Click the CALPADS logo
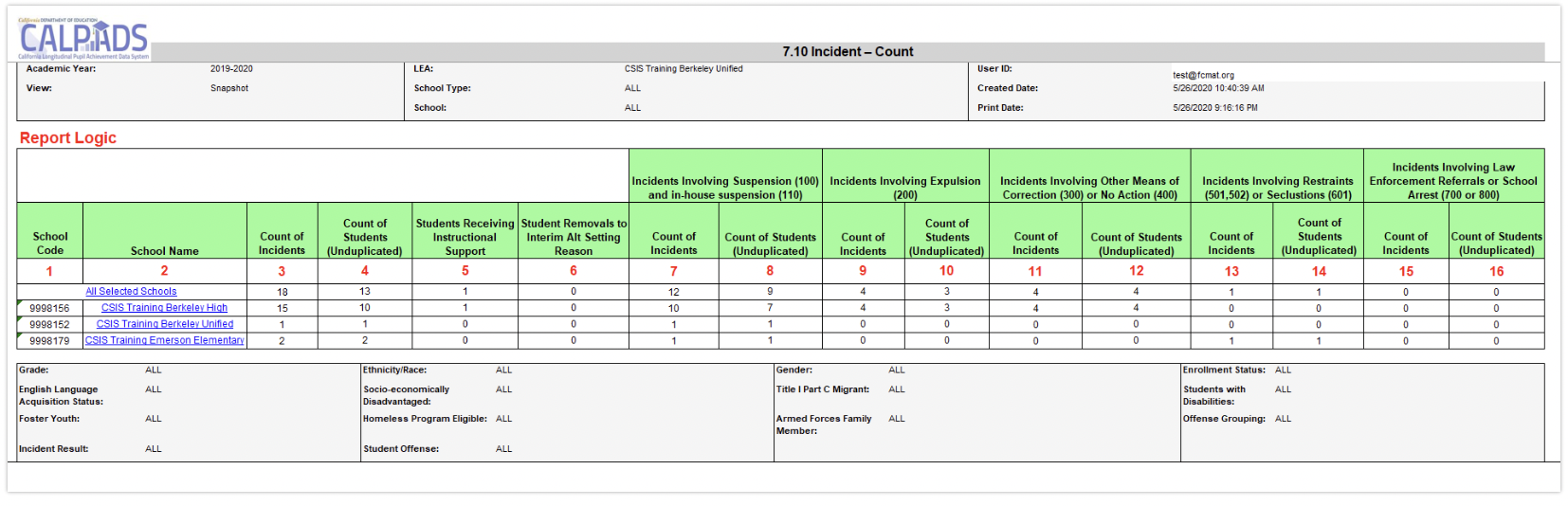The height and width of the screenshot is (506, 1568). 84,39
